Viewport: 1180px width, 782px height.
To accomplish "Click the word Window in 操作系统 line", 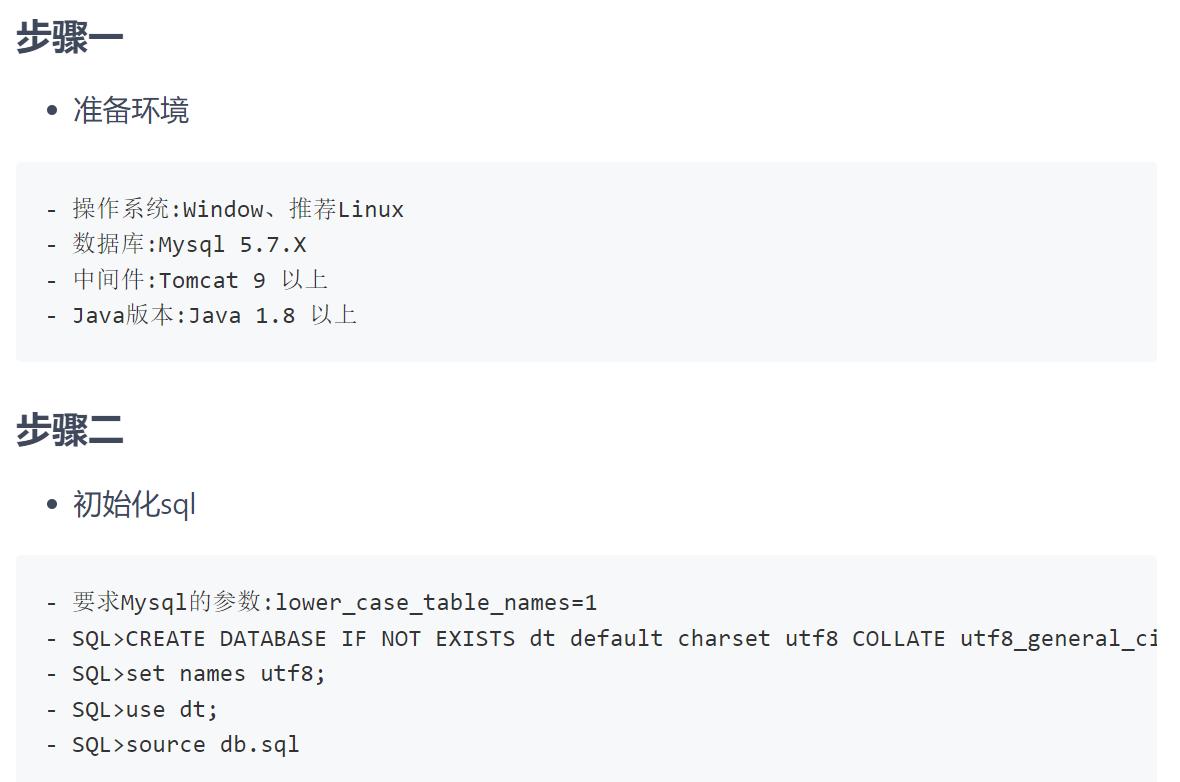I will [223, 210].
